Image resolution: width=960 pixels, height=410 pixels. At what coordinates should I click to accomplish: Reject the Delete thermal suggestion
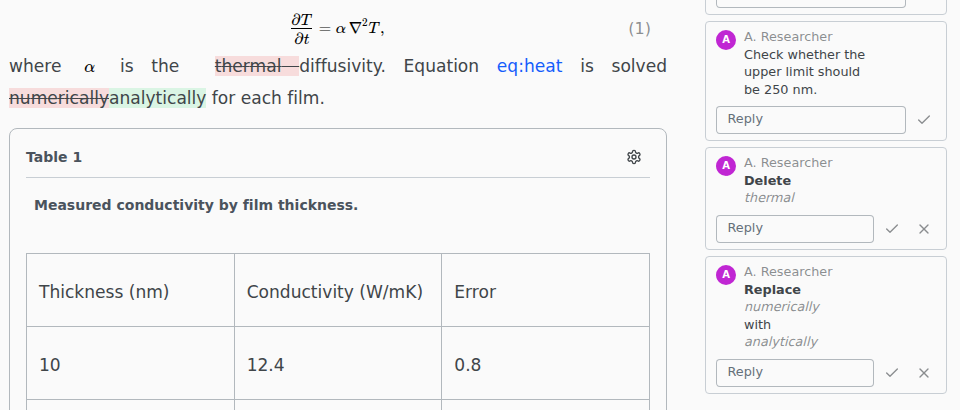point(924,229)
